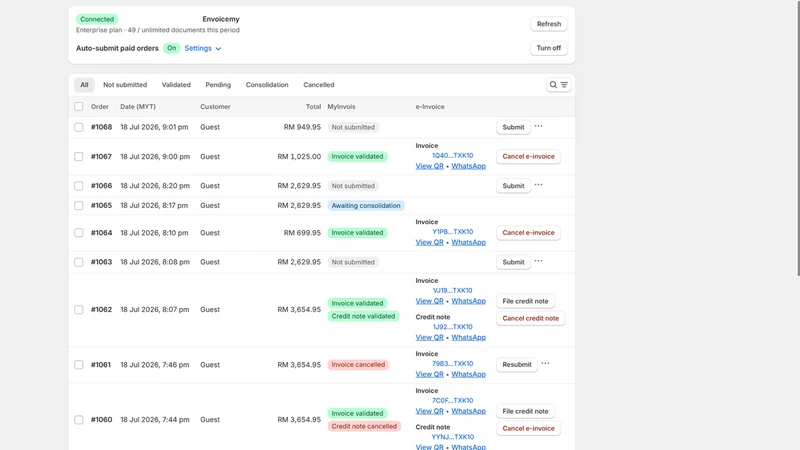Viewport: 800px width, 450px height.
Task: Share order #1064 invoice via WhatsApp
Action: click(x=468, y=242)
